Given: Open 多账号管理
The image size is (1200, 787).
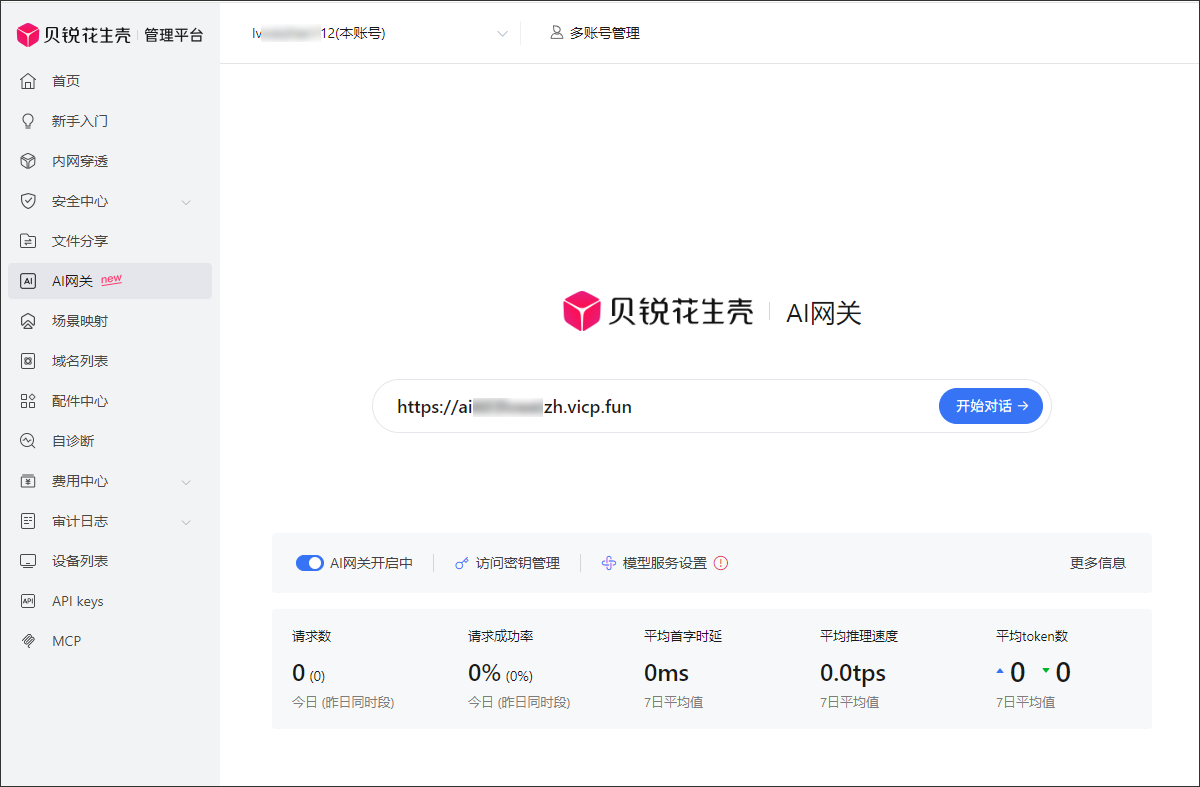Looking at the screenshot, I should pos(595,33).
